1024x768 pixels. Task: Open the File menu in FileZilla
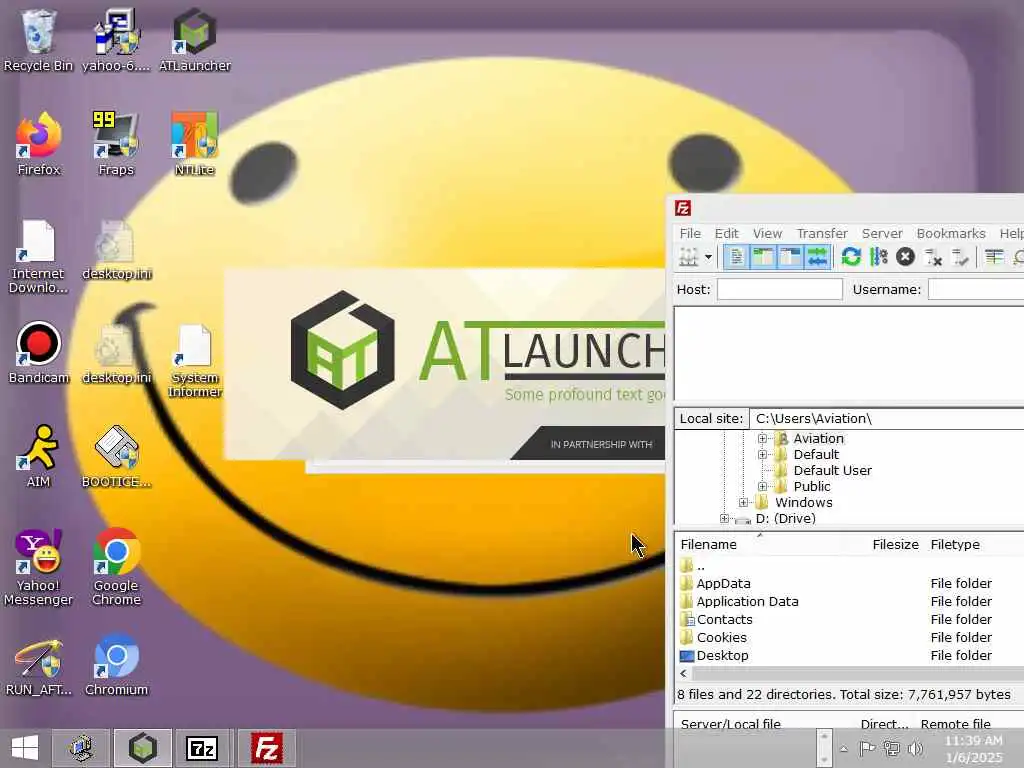click(x=690, y=233)
